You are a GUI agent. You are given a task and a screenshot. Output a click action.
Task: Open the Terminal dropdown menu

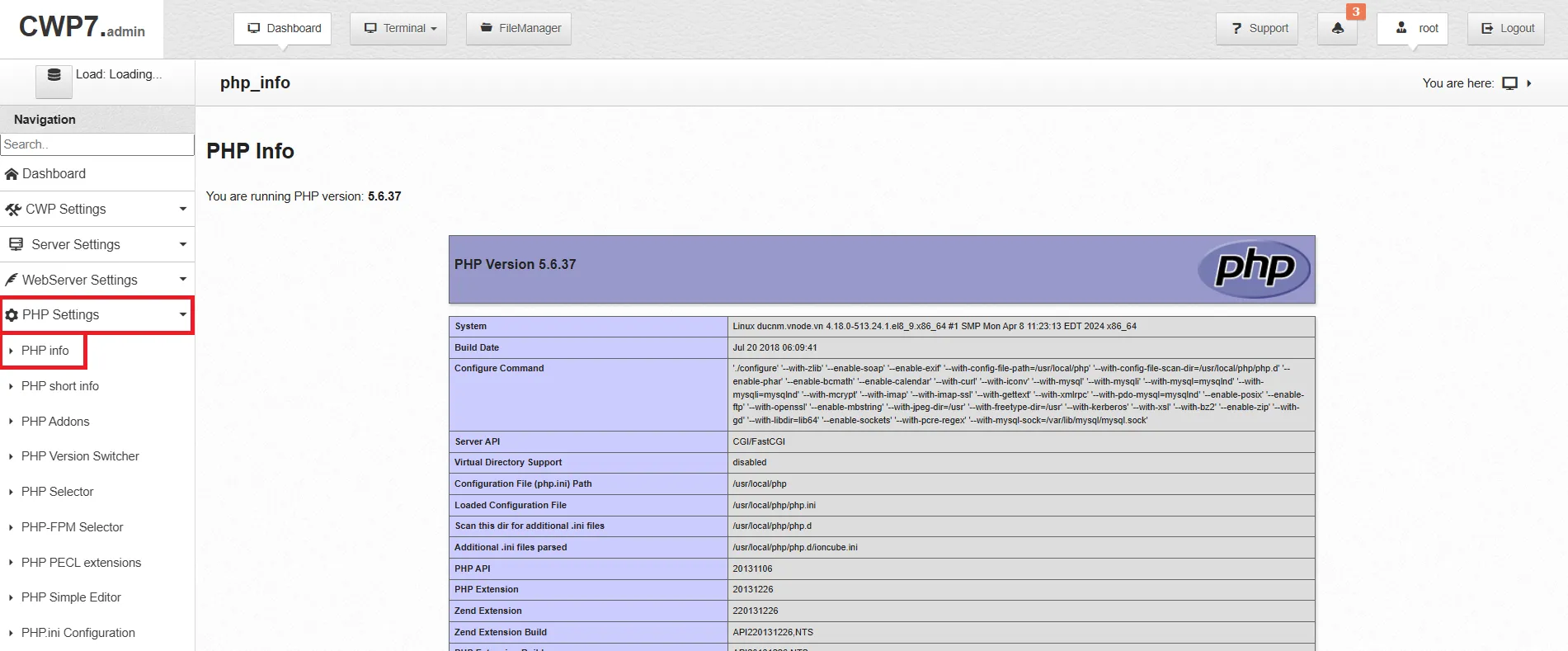click(398, 28)
